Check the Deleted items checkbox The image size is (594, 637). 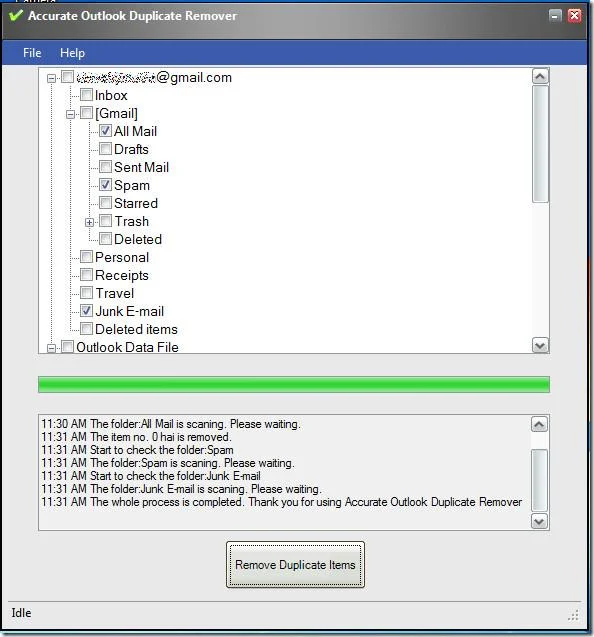coord(86,328)
